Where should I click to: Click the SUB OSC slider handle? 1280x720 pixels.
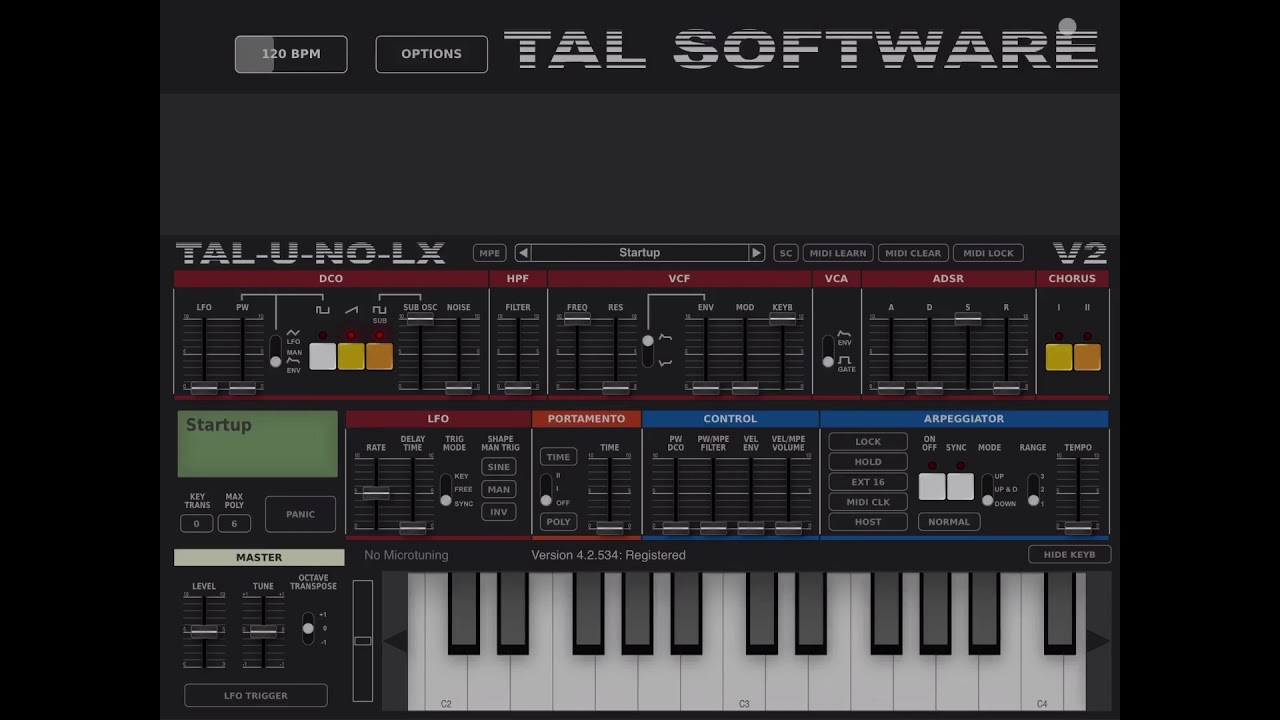coord(420,319)
